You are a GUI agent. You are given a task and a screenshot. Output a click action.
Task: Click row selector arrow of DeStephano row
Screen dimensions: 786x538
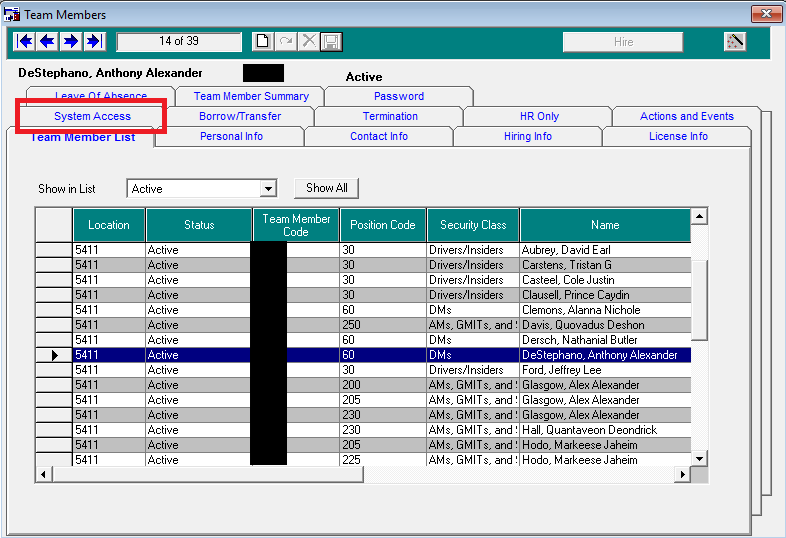[54, 355]
